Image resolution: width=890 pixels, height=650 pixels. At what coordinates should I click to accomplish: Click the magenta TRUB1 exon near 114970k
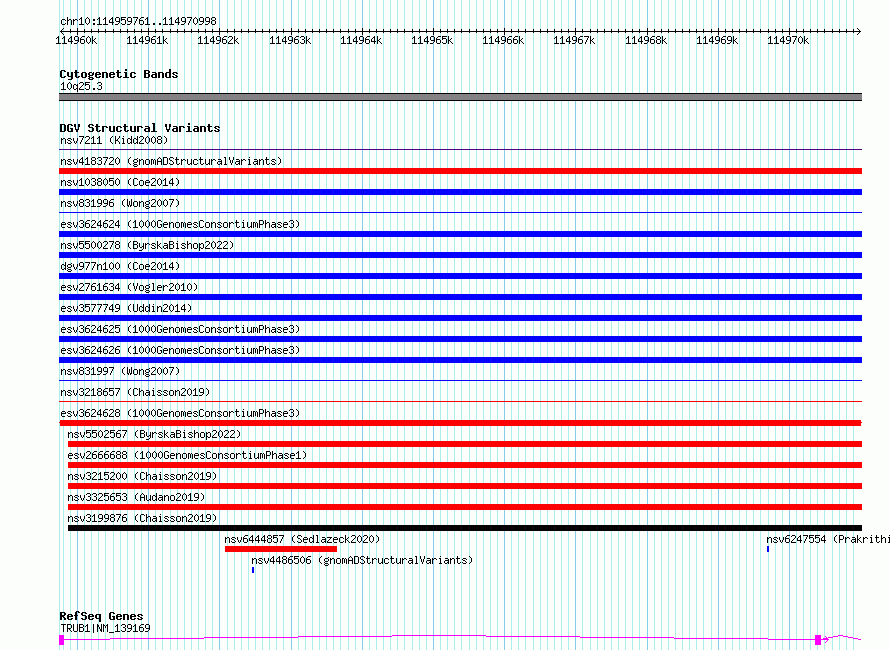(818, 639)
